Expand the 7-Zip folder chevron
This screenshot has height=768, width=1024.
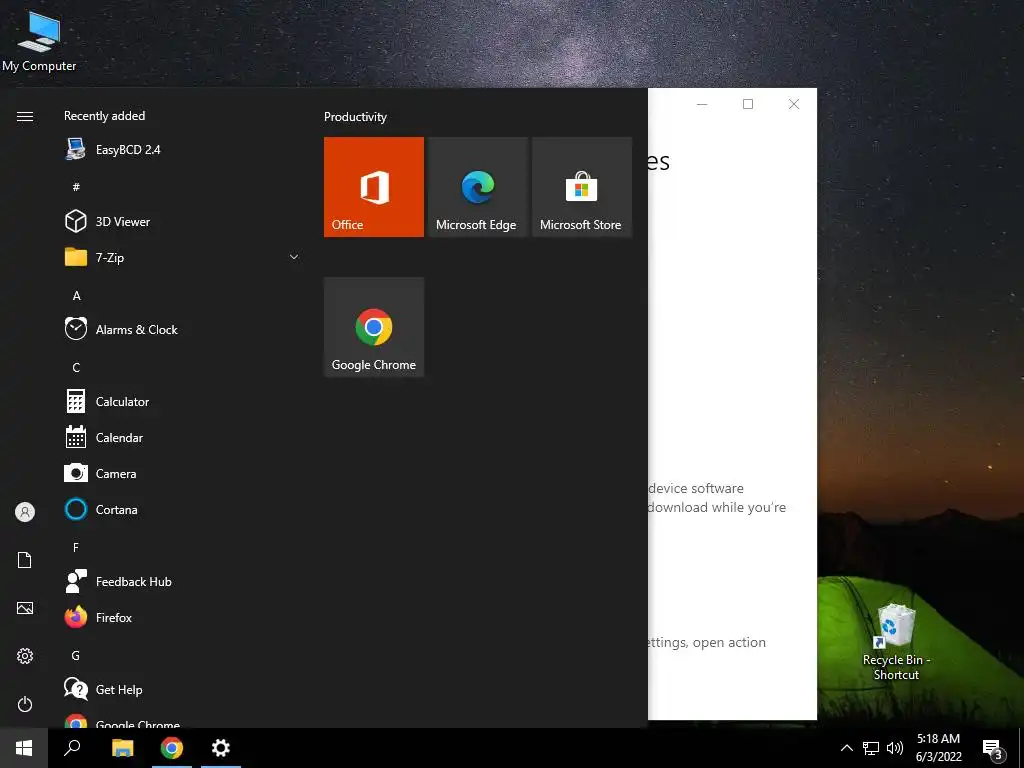(294, 257)
